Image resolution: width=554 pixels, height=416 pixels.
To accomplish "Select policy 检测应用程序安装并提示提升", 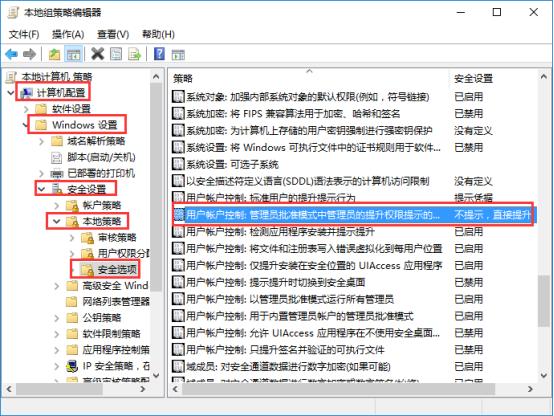I will (x=281, y=232).
